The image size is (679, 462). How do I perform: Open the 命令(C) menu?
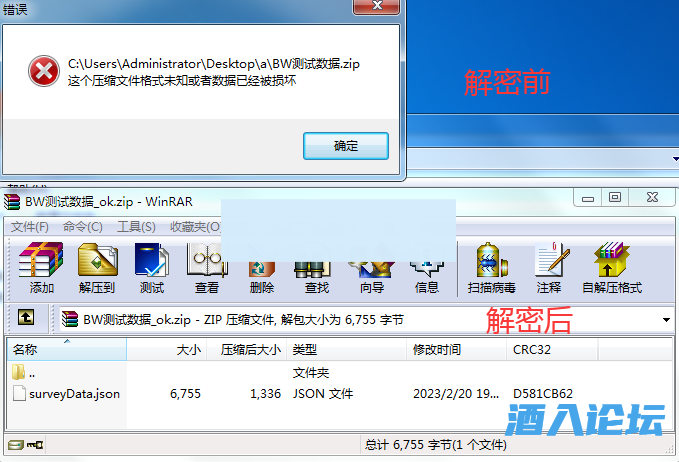coord(83,226)
